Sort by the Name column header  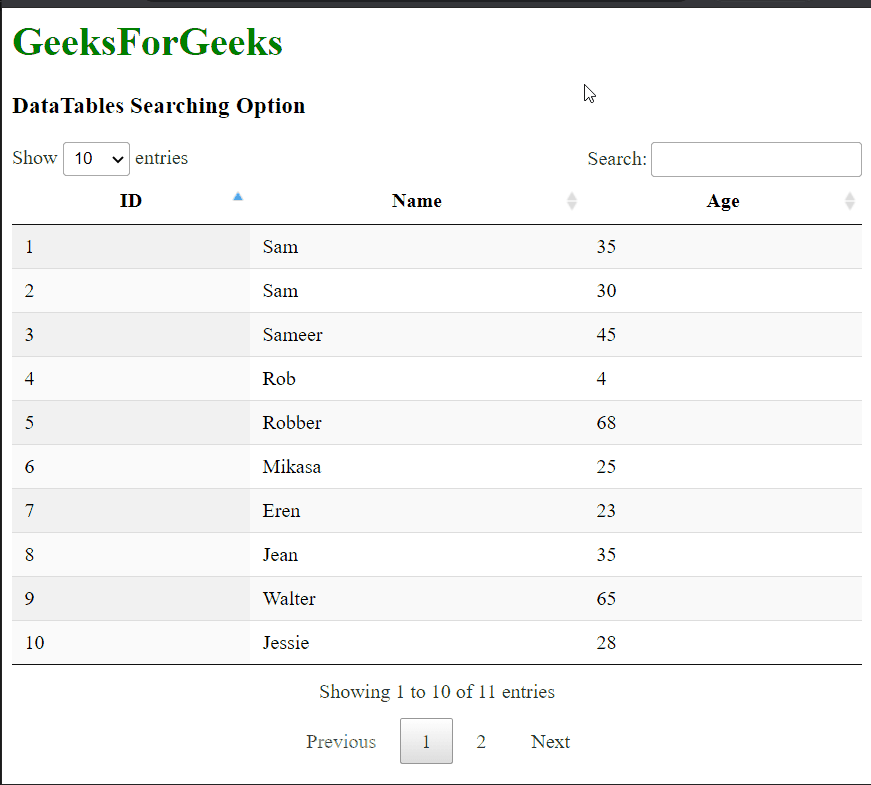pyautogui.click(x=417, y=201)
